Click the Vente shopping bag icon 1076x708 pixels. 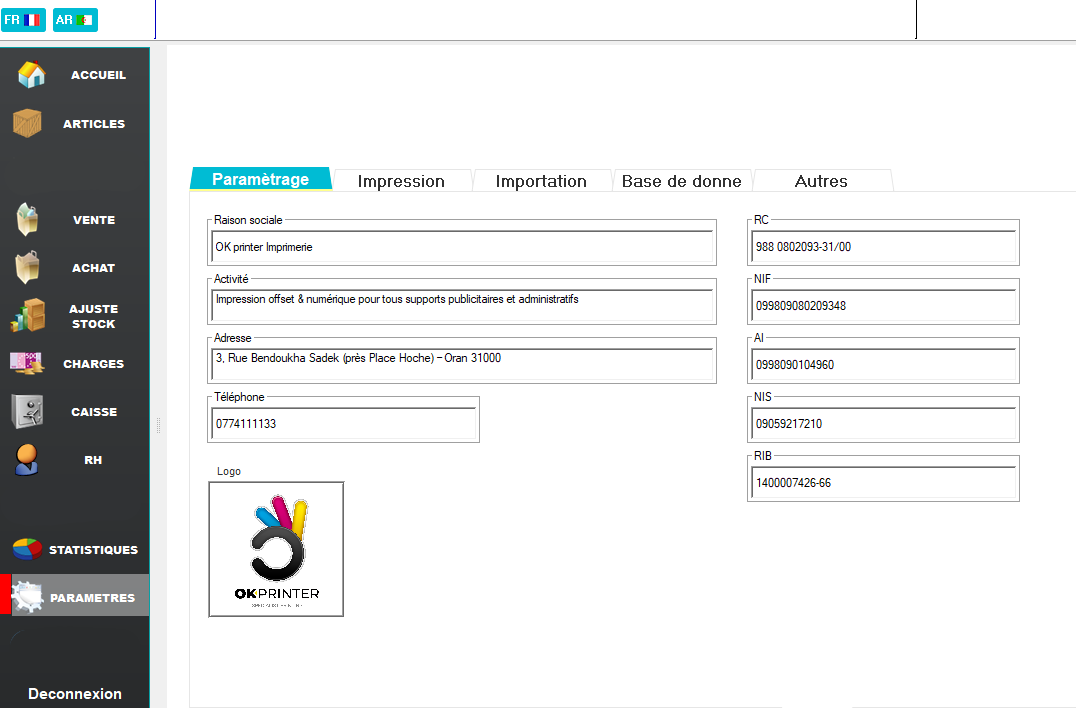click(x=27, y=220)
